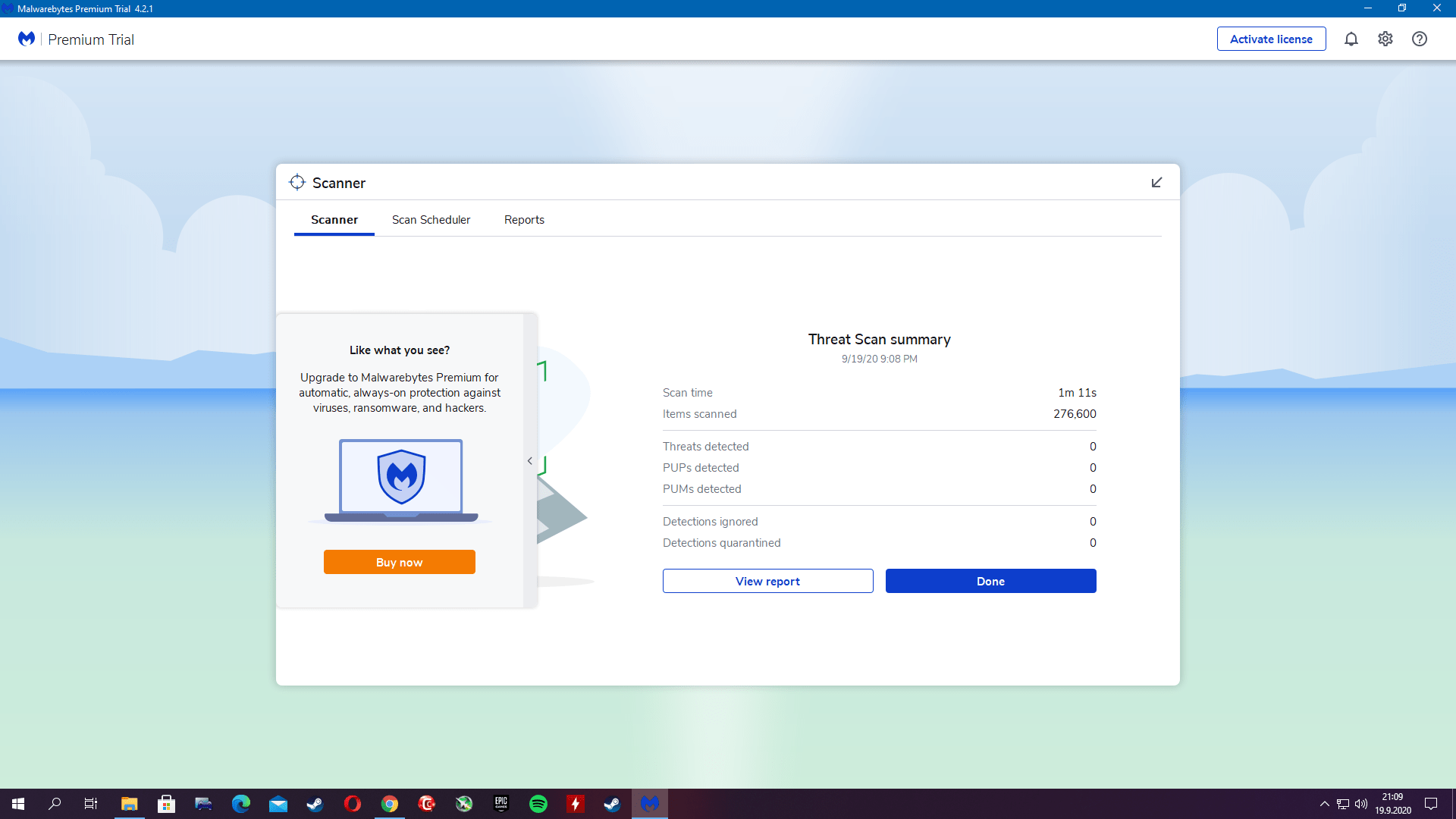Click the Buy now button
The height and width of the screenshot is (819, 1456).
tap(400, 562)
